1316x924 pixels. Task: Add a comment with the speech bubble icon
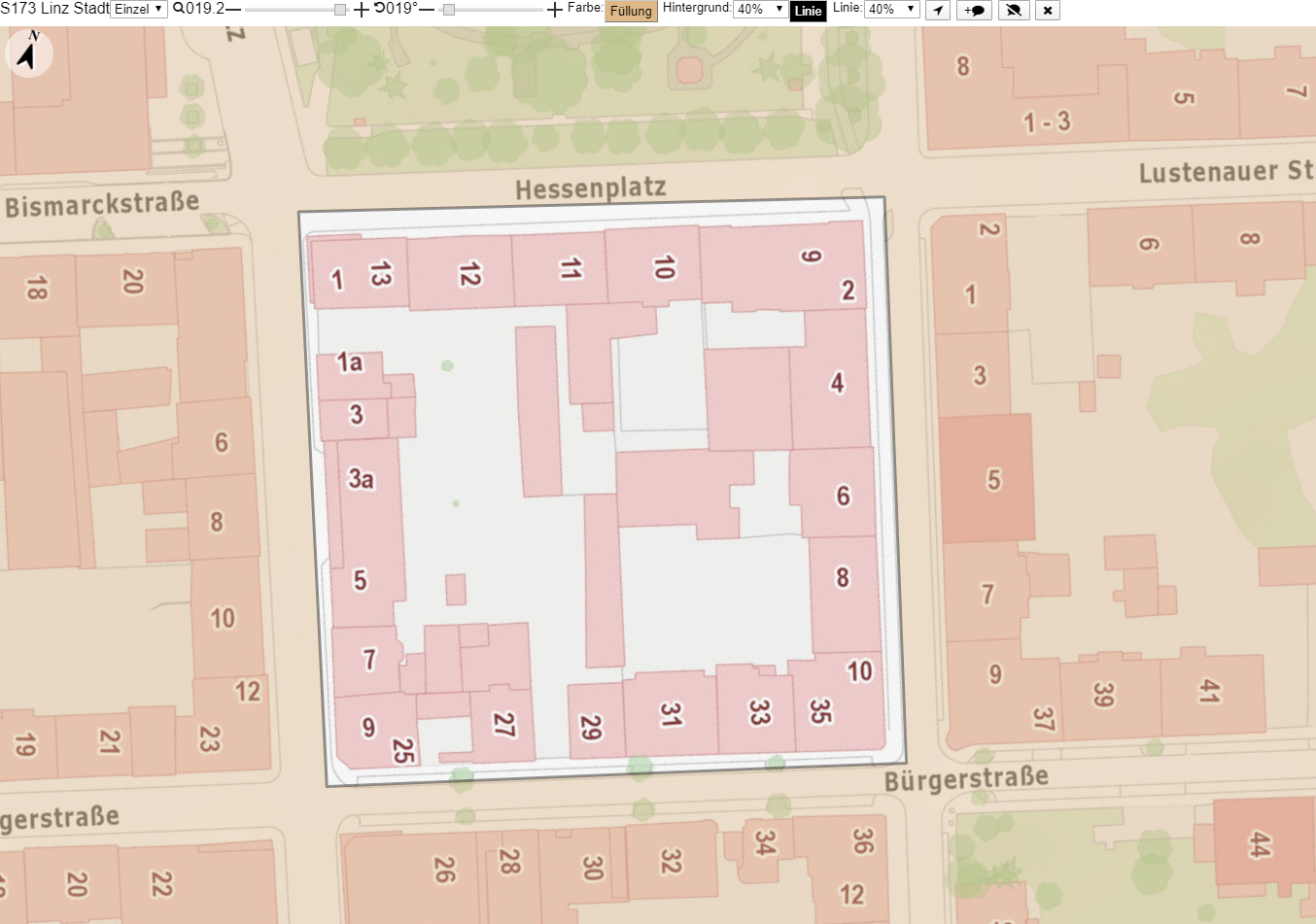(975, 11)
